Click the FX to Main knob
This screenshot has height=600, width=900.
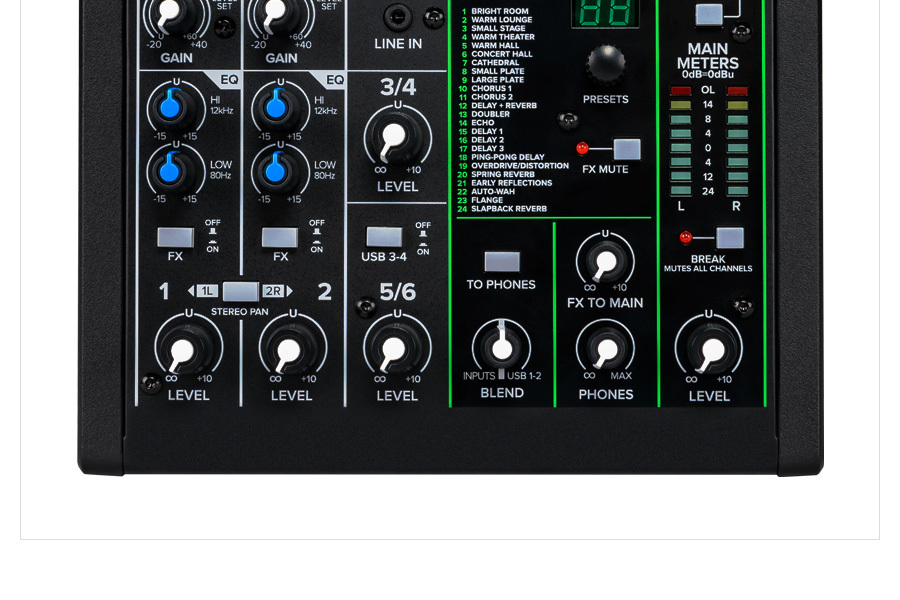click(604, 262)
